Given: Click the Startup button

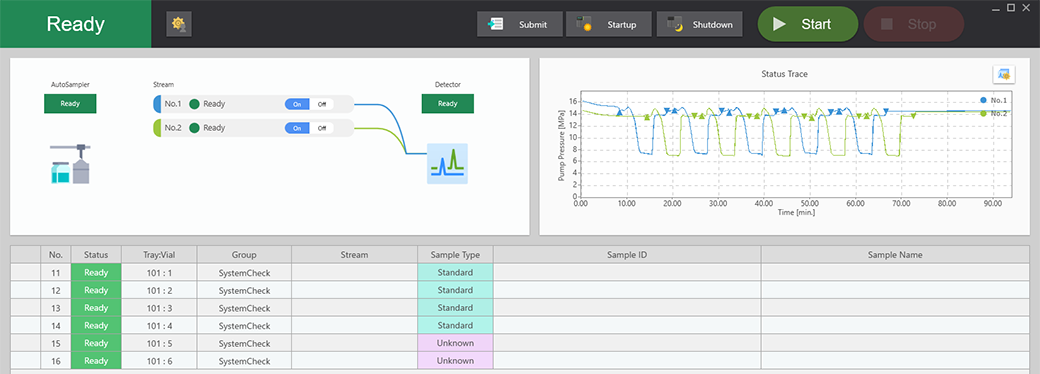Looking at the screenshot, I should (608, 25).
